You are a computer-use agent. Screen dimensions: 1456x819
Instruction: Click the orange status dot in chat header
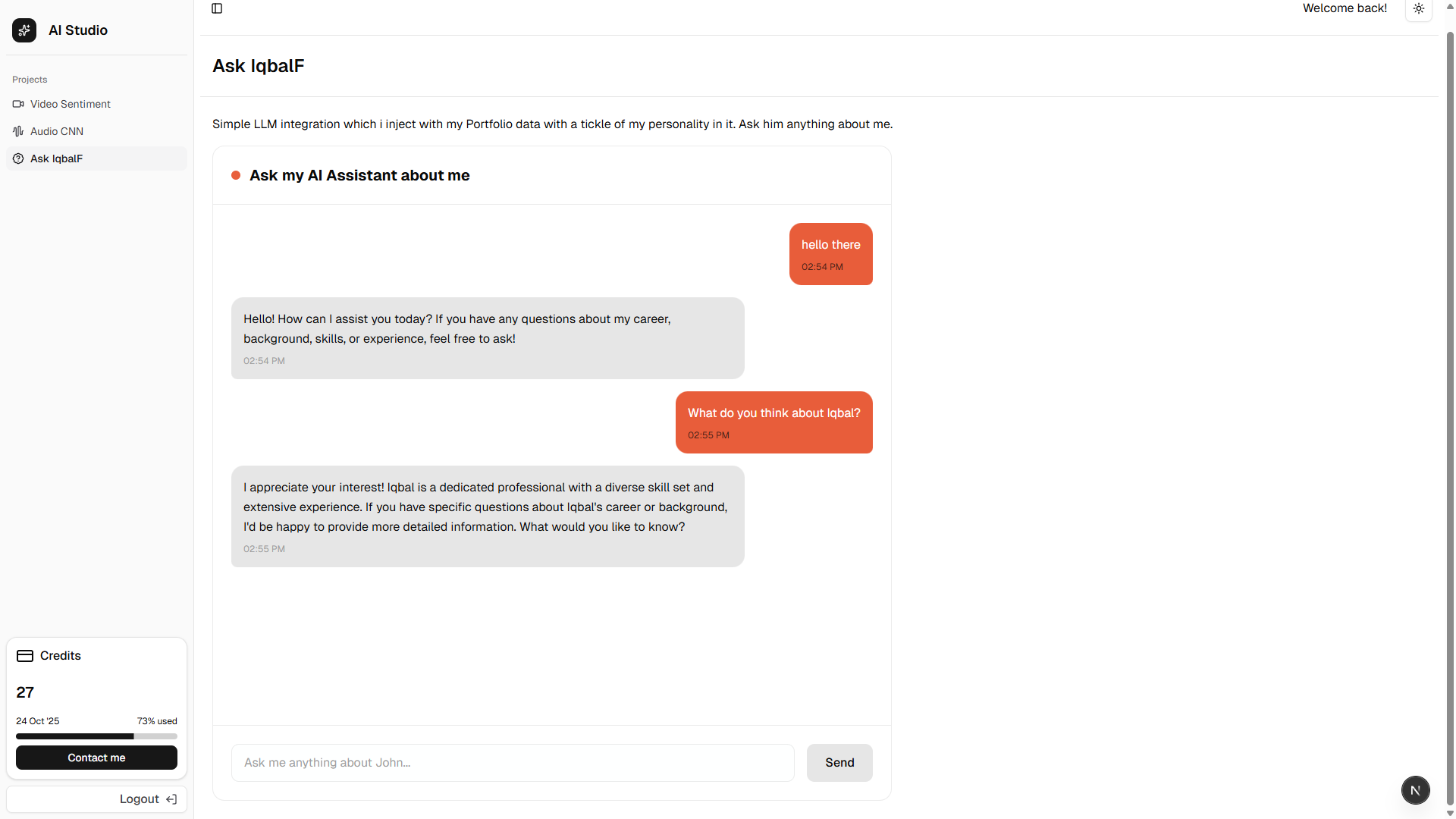[236, 175]
